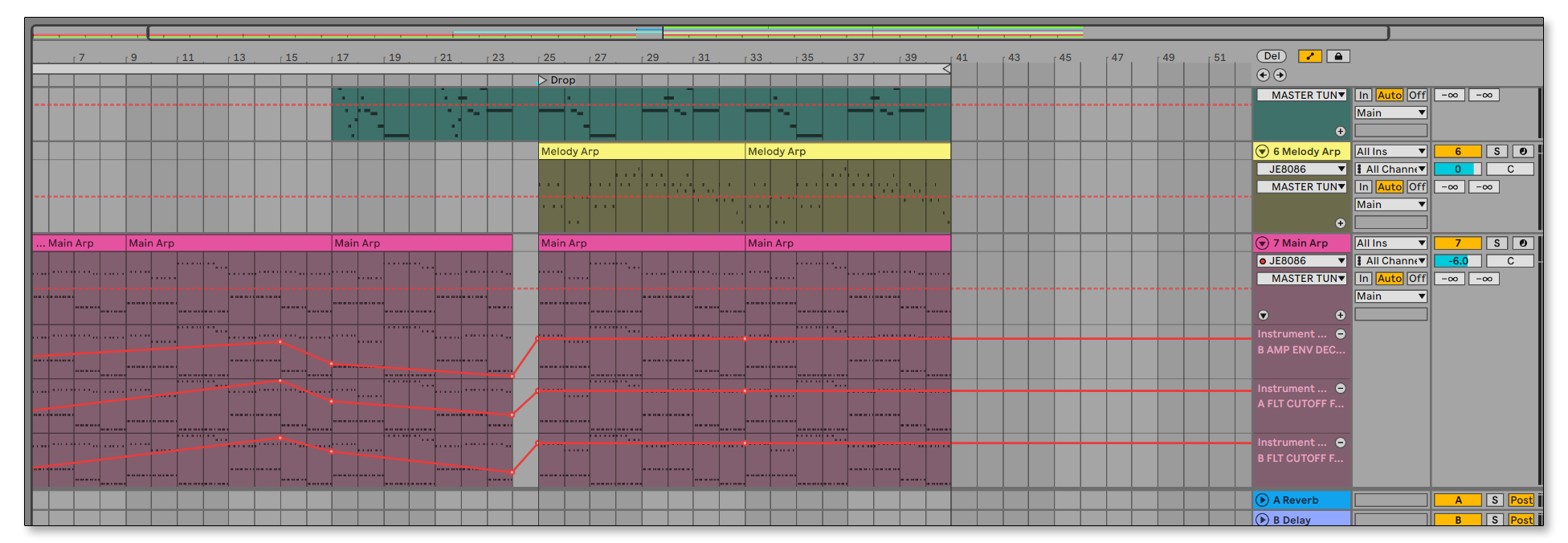Click the 7 Main Arp volume slider
1568x543 pixels.
click(x=1457, y=261)
